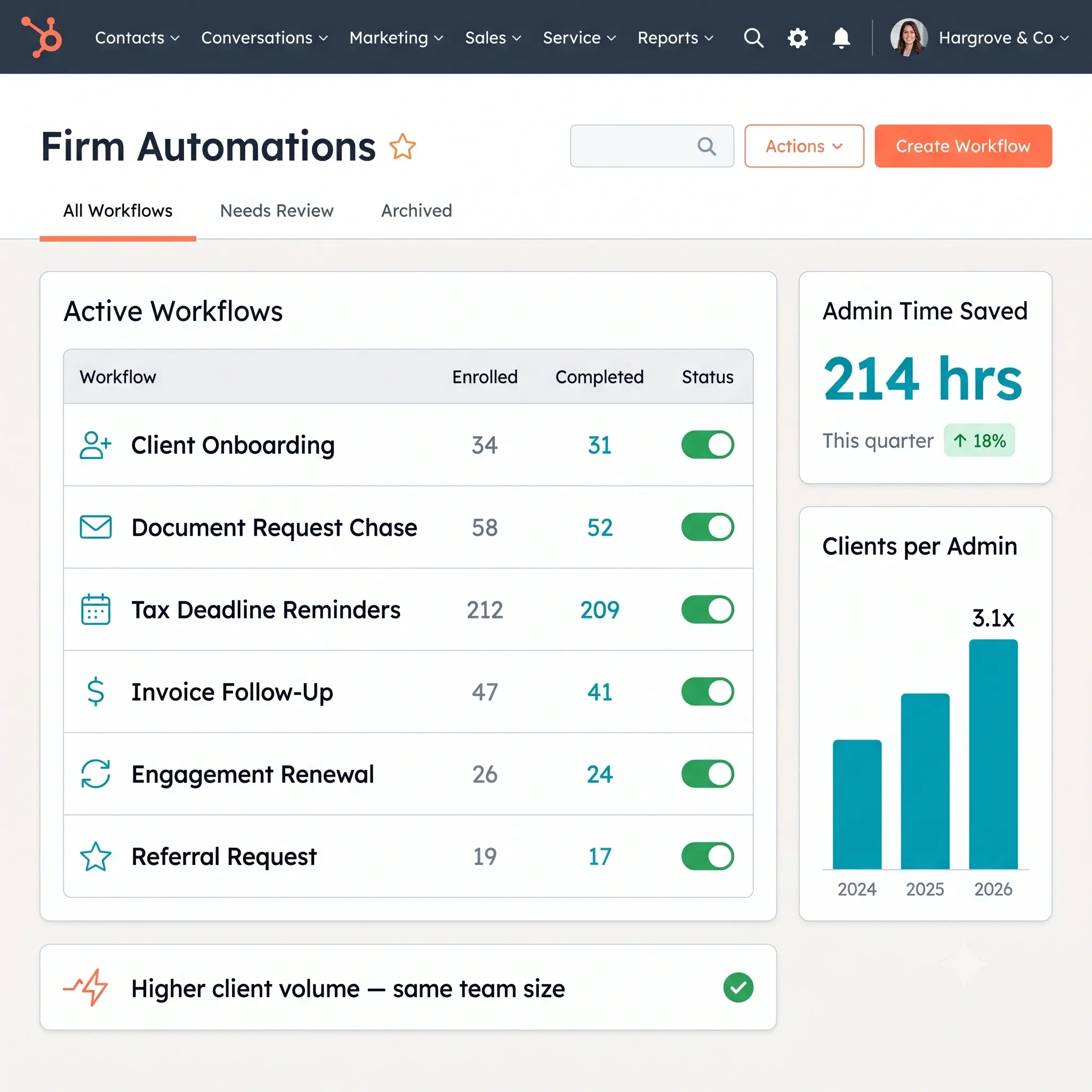
Task: Open the Reports dropdown
Action: 676,38
